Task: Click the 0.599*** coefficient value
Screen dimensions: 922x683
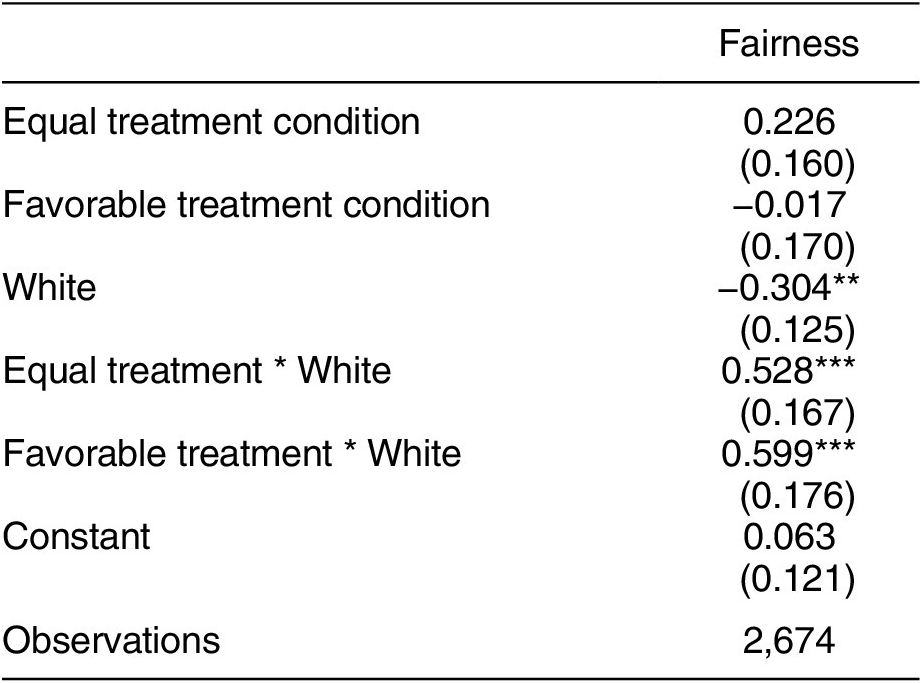Action: (x=788, y=454)
